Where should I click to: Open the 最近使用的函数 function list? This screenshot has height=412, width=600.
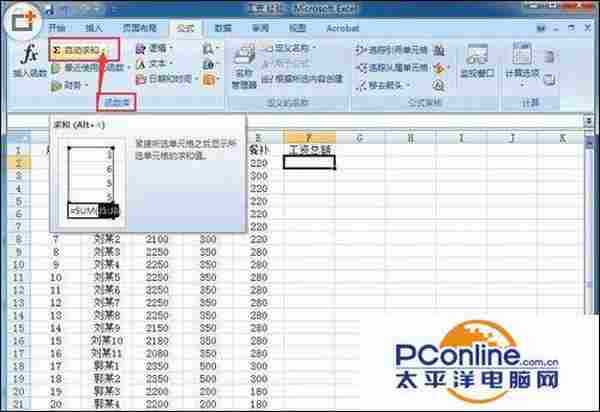(90, 68)
